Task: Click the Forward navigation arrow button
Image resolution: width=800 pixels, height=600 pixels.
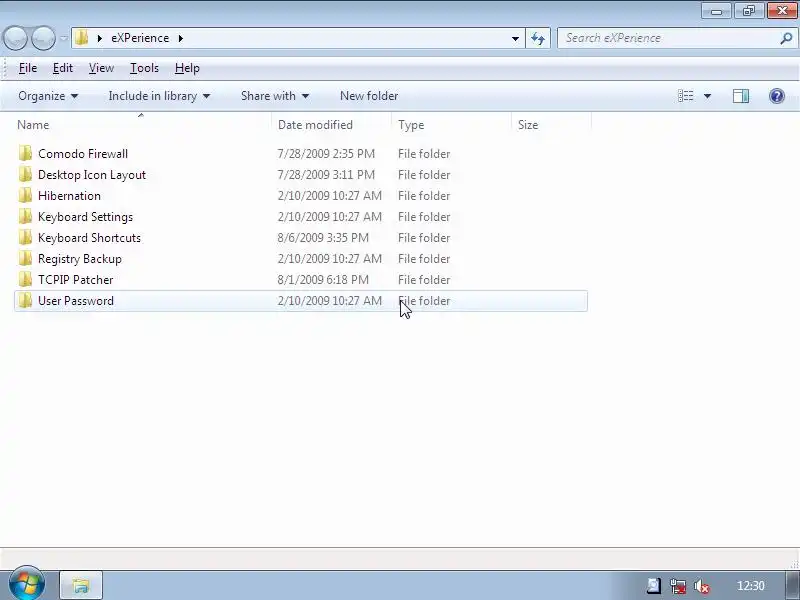Action: coord(43,38)
